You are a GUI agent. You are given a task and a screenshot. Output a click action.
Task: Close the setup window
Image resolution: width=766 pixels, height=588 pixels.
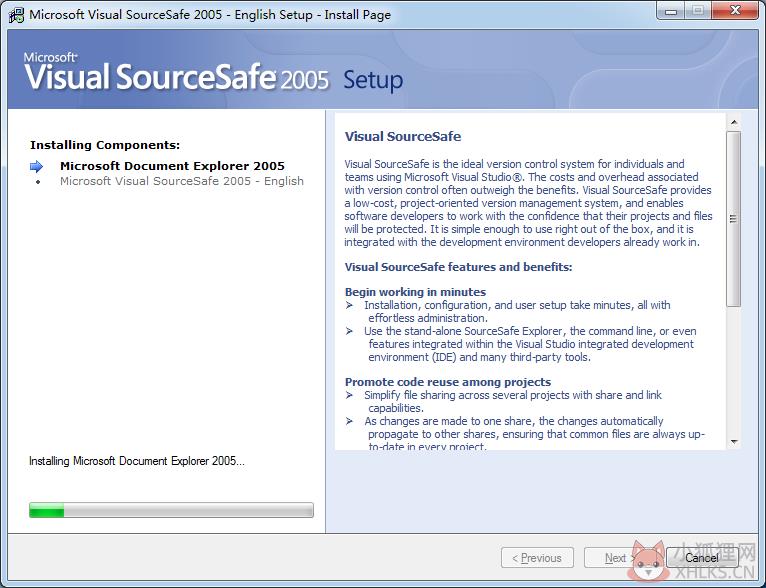[735, 11]
